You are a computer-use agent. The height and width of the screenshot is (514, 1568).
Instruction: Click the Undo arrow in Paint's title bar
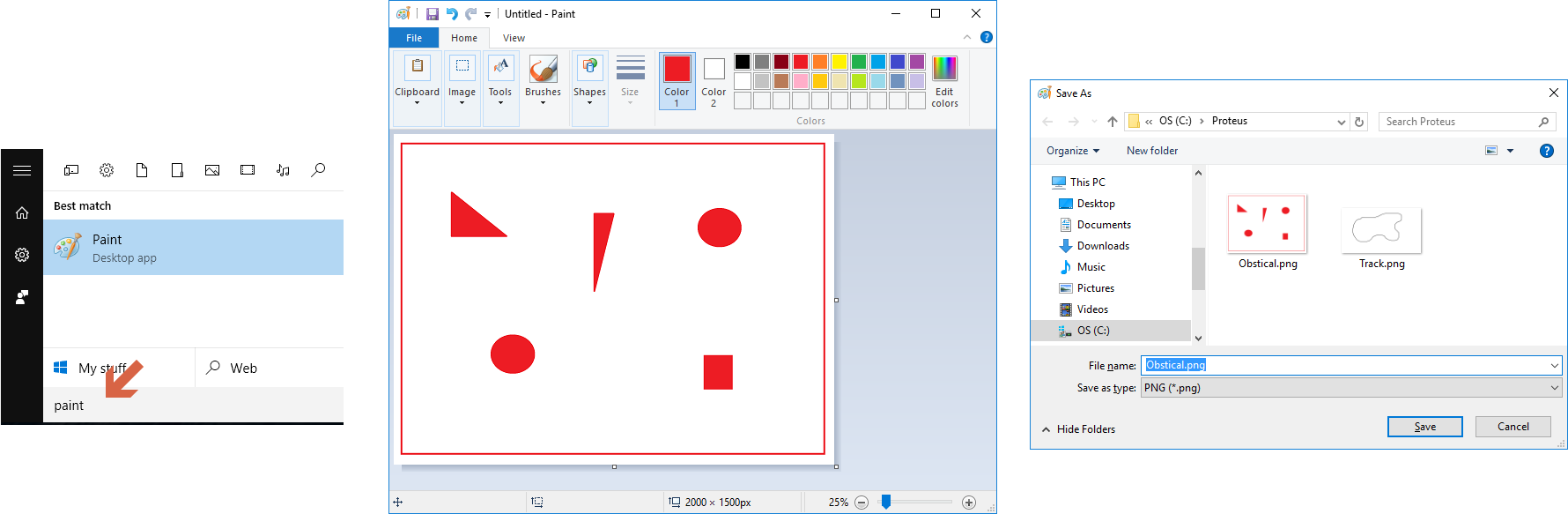tap(452, 14)
